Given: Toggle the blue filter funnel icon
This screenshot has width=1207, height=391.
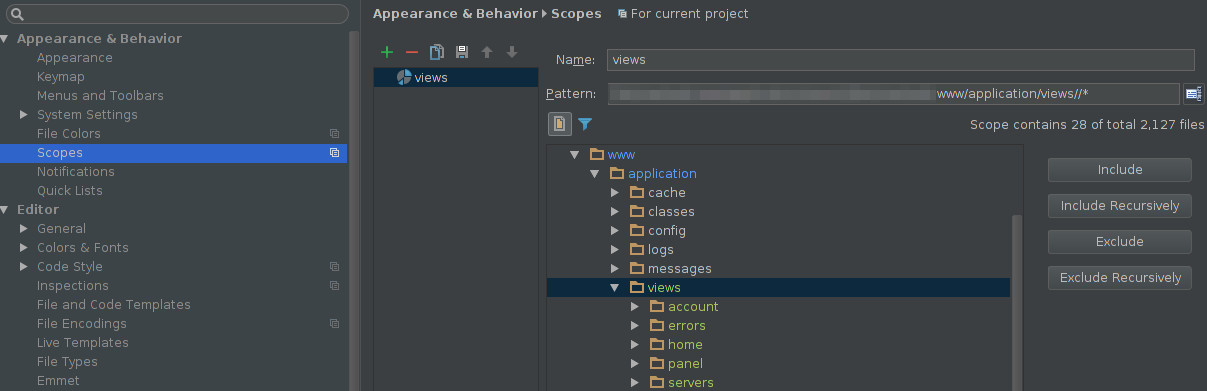Looking at the screenshot, I should [585, 124].
